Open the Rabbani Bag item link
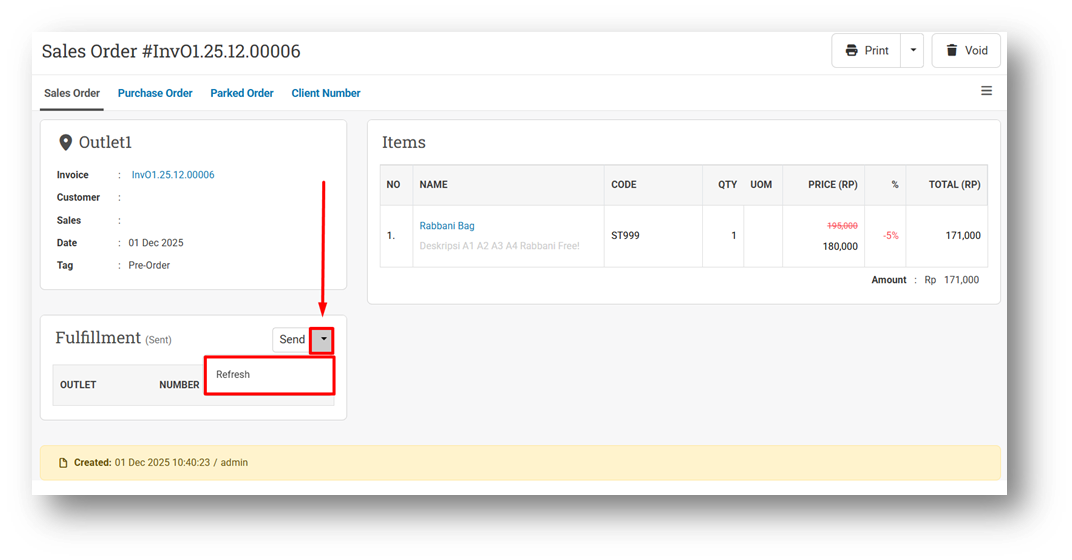1072x560 pixels. click(447, 226)
